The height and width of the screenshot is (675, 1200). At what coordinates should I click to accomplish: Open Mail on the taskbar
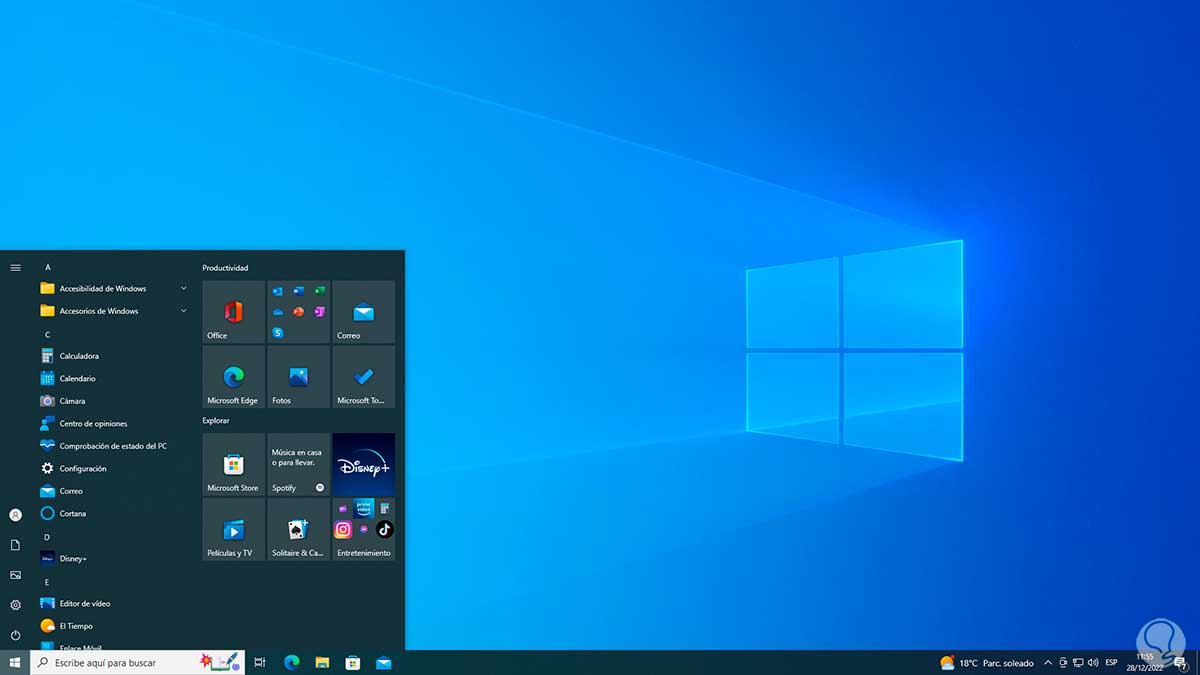click(384, 663)
